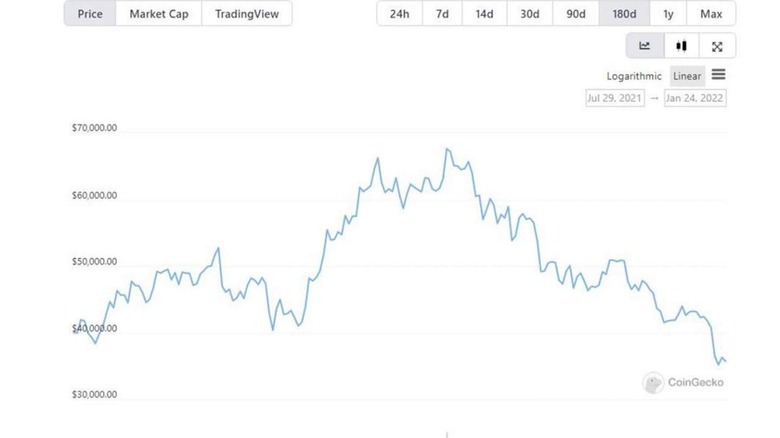Click the CoinGecko logo watermark
This screenshot has width=780, height=438.
684,382
